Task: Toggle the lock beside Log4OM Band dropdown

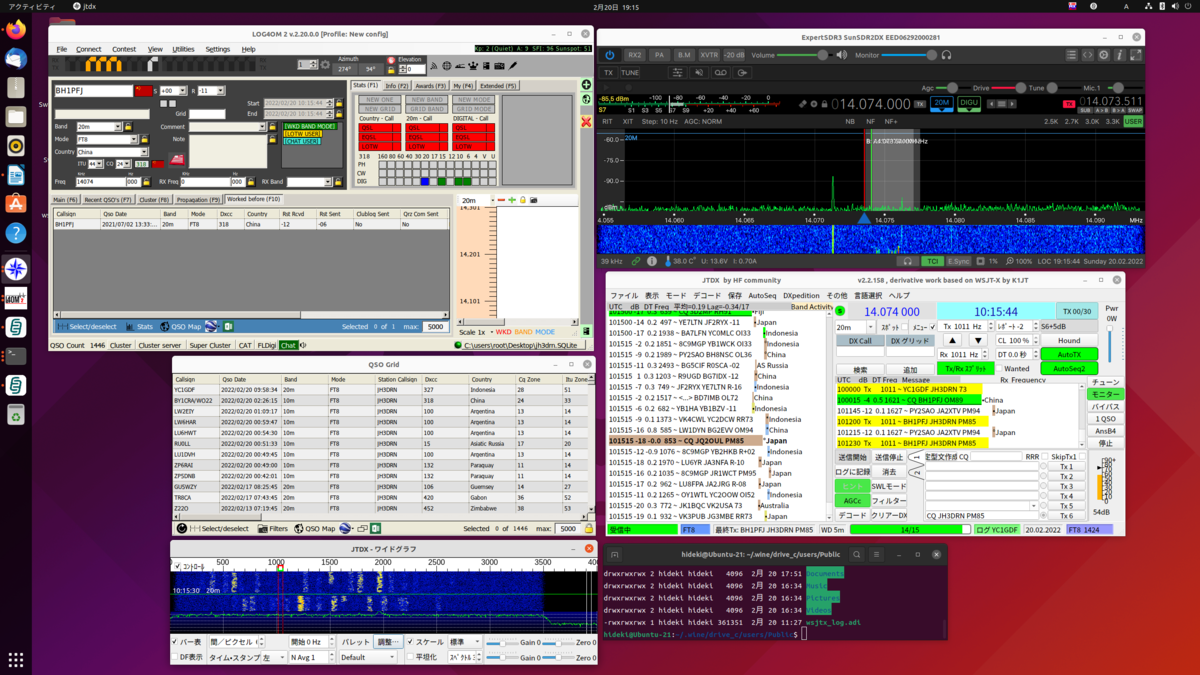Action: point(128,127)
